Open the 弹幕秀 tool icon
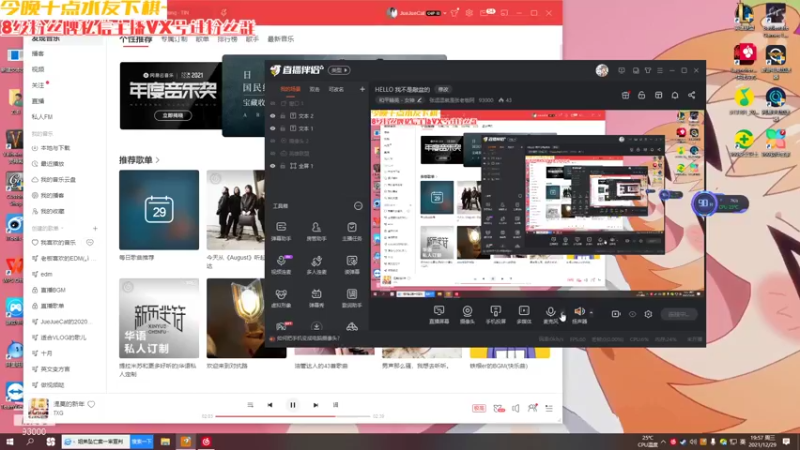 (x=316, y=298)
